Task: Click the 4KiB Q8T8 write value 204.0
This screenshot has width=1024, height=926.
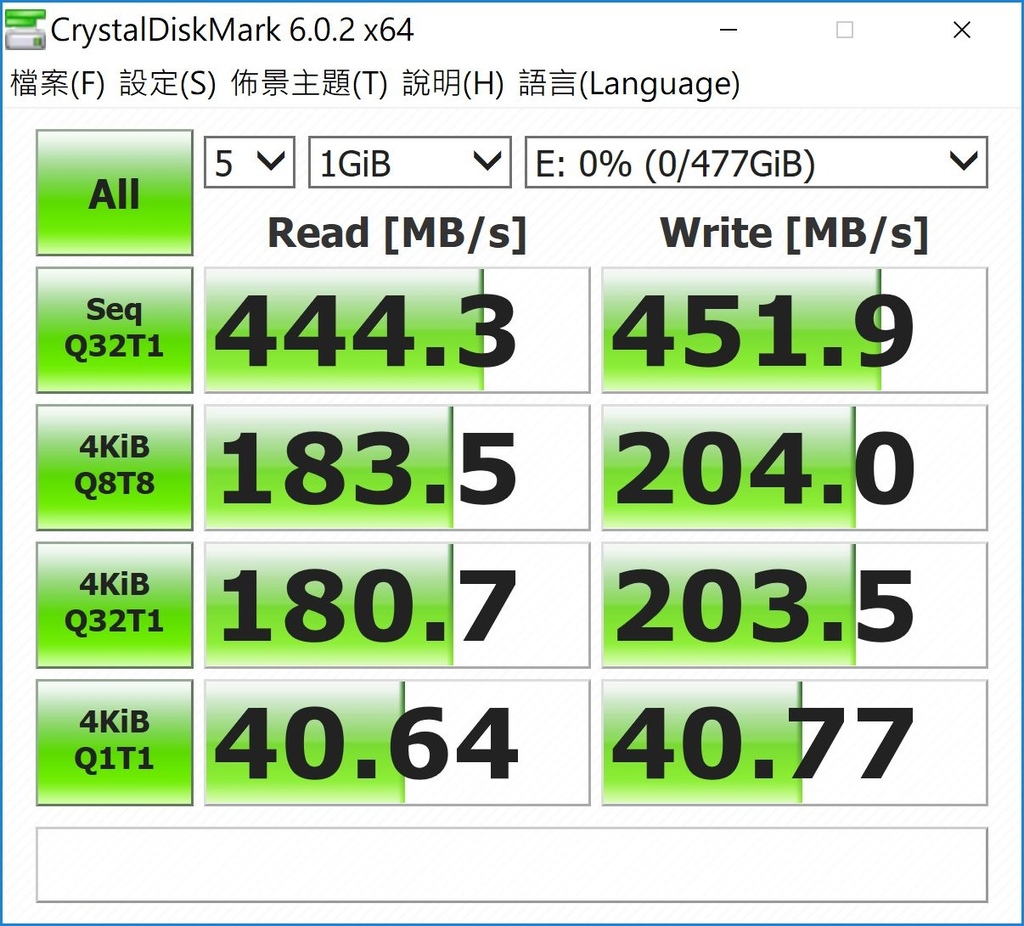Action: [794, 467]
